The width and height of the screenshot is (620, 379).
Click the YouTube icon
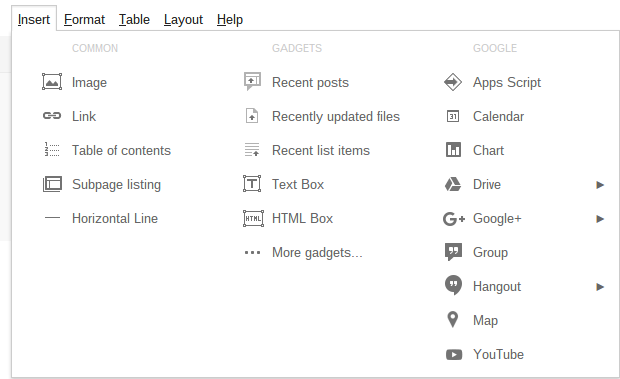pos(454,354)
